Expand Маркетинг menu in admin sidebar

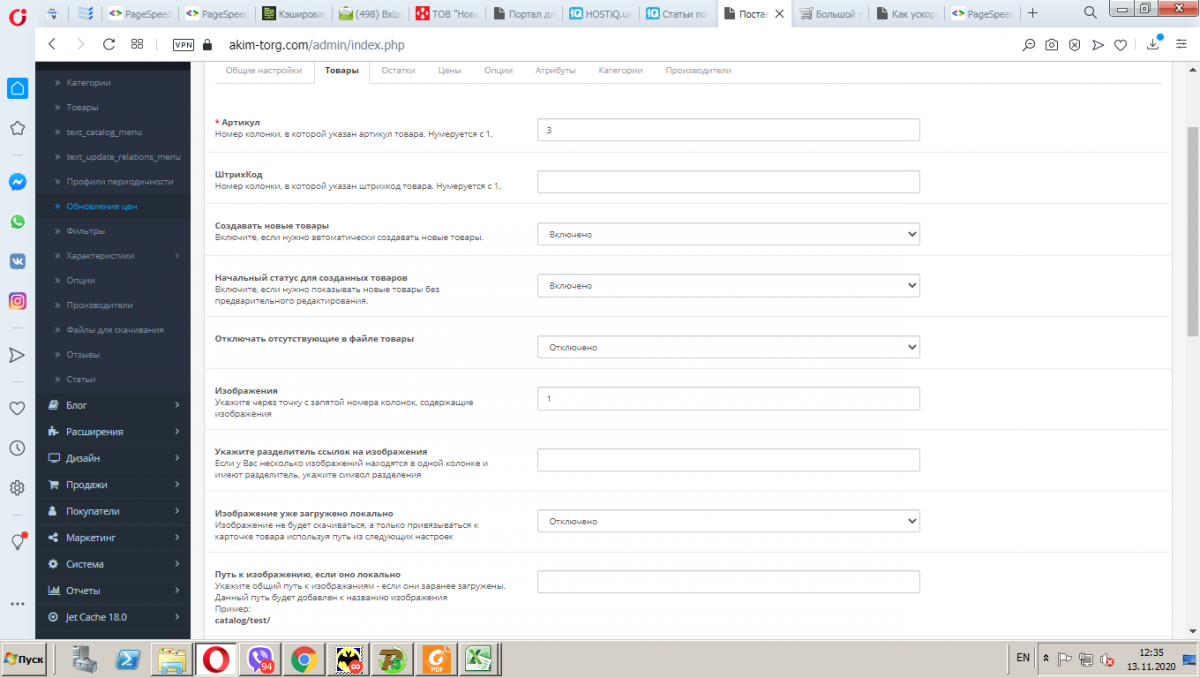tap(113, 537)
